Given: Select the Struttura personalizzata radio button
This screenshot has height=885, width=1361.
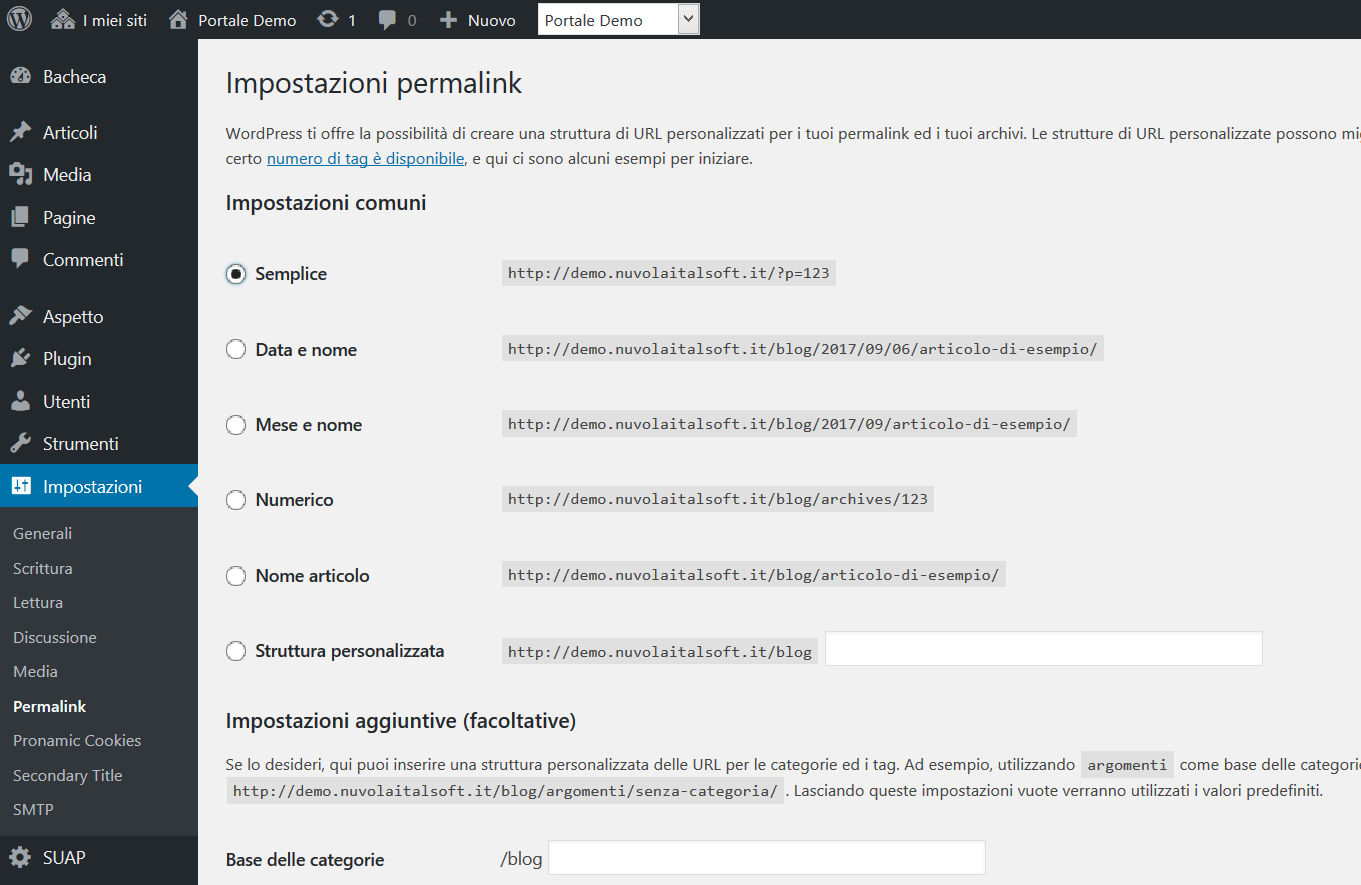Looking at the screenshot, I should pyautogui.click(x=236, y=651).
